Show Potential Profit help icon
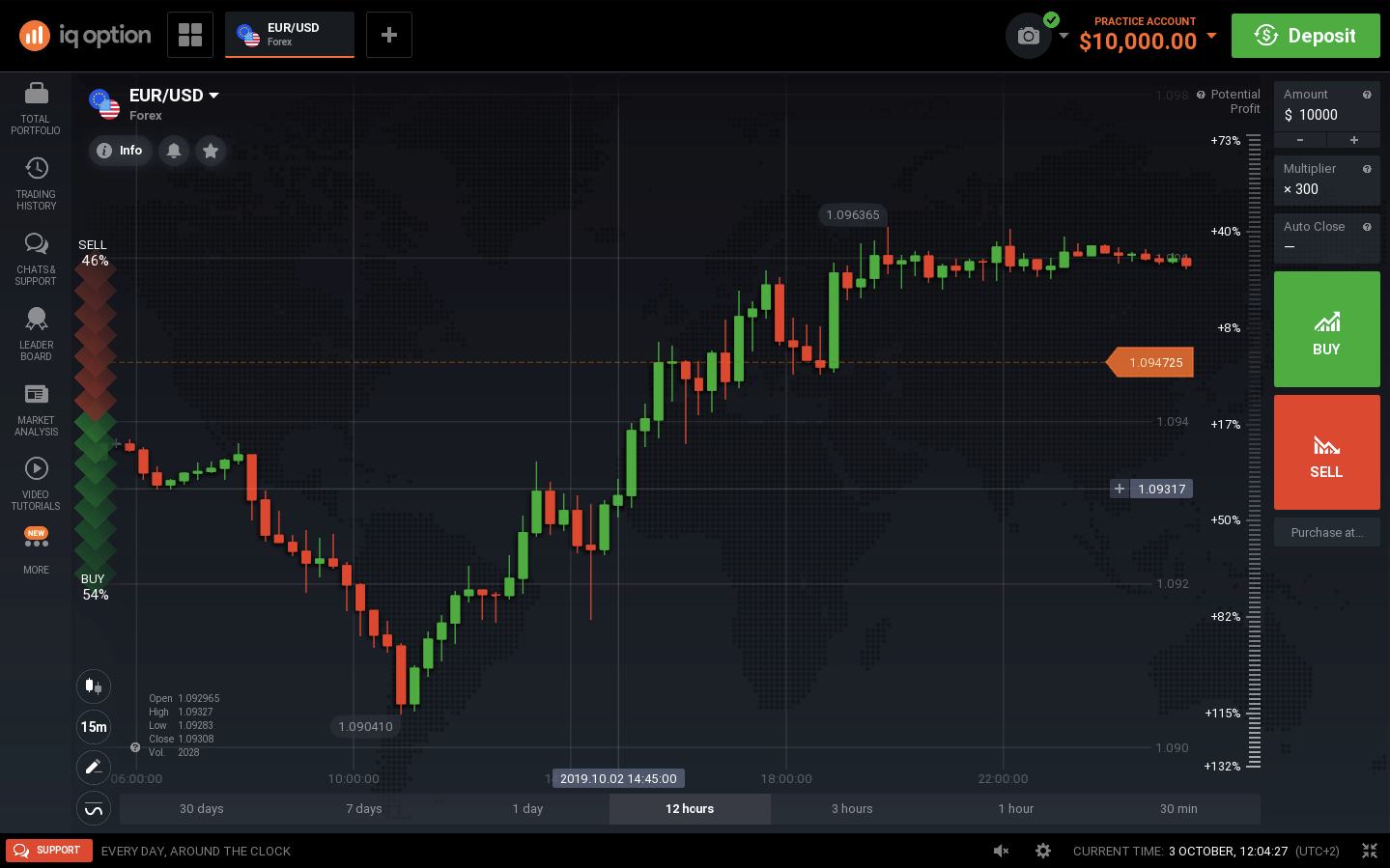This screenshot has width=1390, height=868. (1201, 95)
